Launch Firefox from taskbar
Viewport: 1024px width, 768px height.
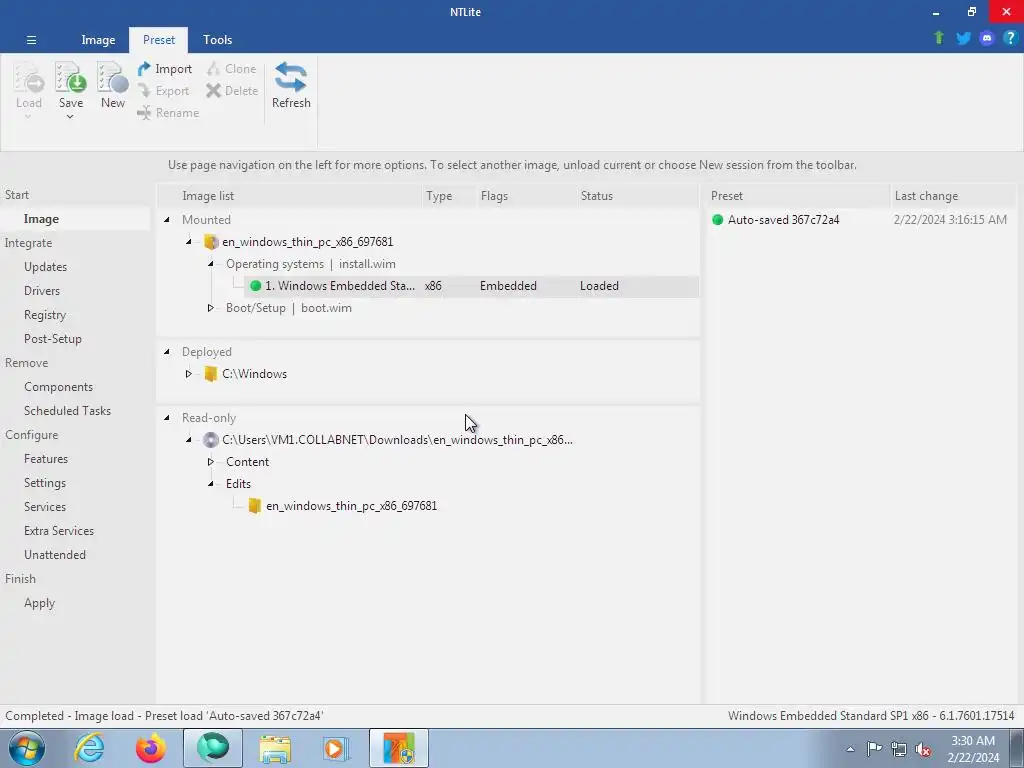coord(151,748)
